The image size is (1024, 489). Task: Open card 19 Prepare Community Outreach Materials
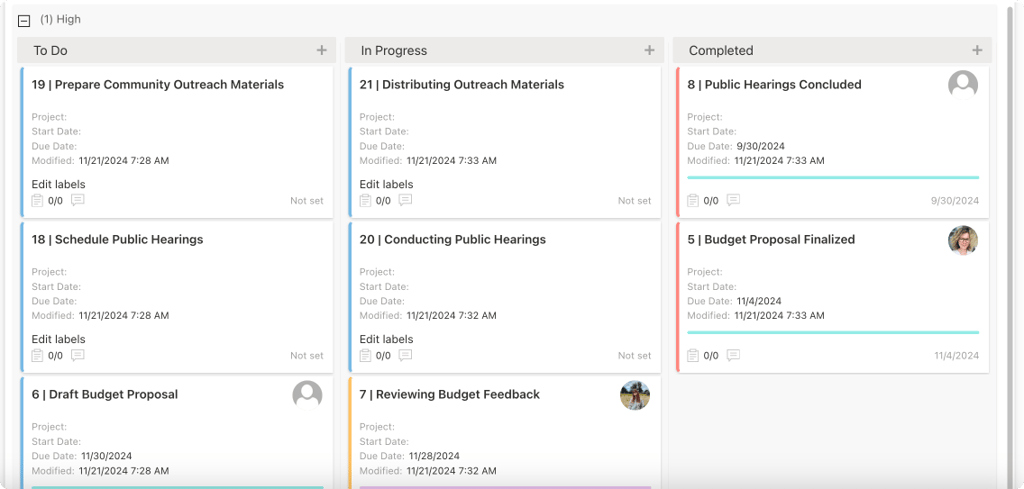157,84
